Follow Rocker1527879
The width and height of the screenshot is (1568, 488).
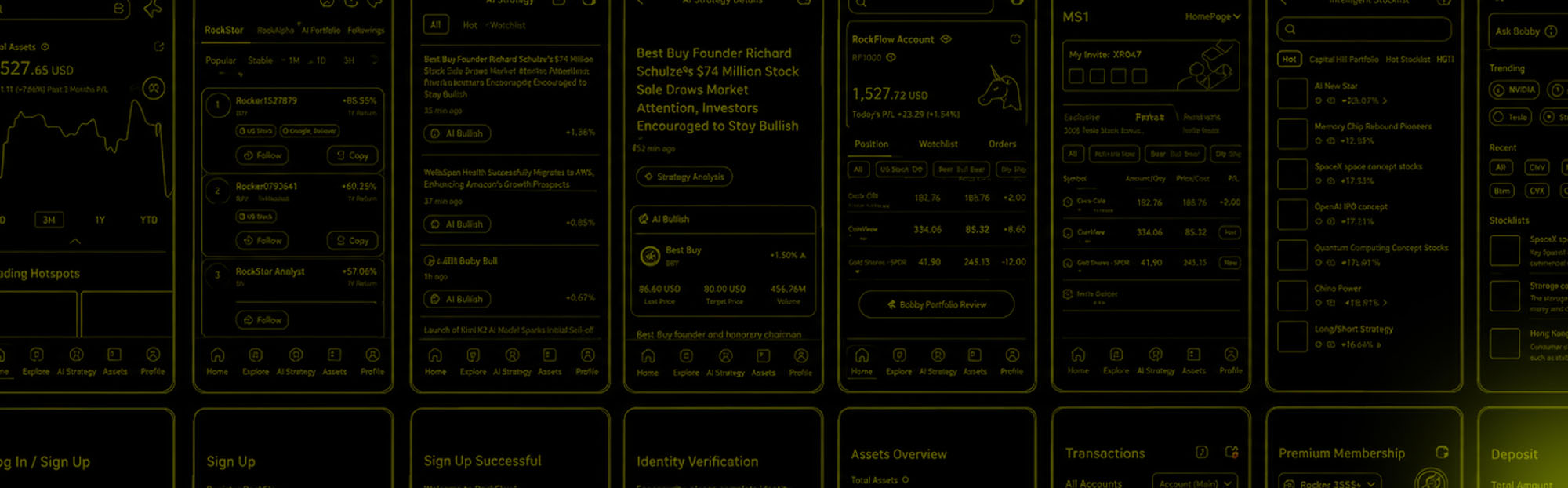coord(262,155)
